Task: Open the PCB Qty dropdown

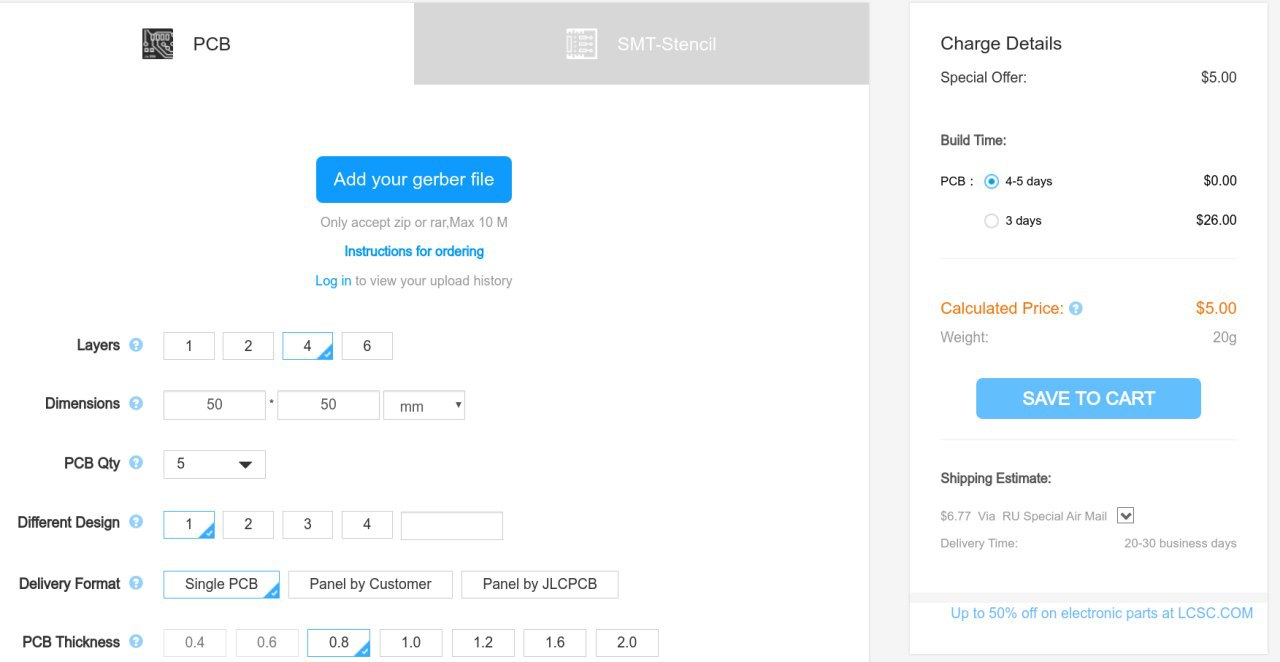Action: click(x=214, y=464)
